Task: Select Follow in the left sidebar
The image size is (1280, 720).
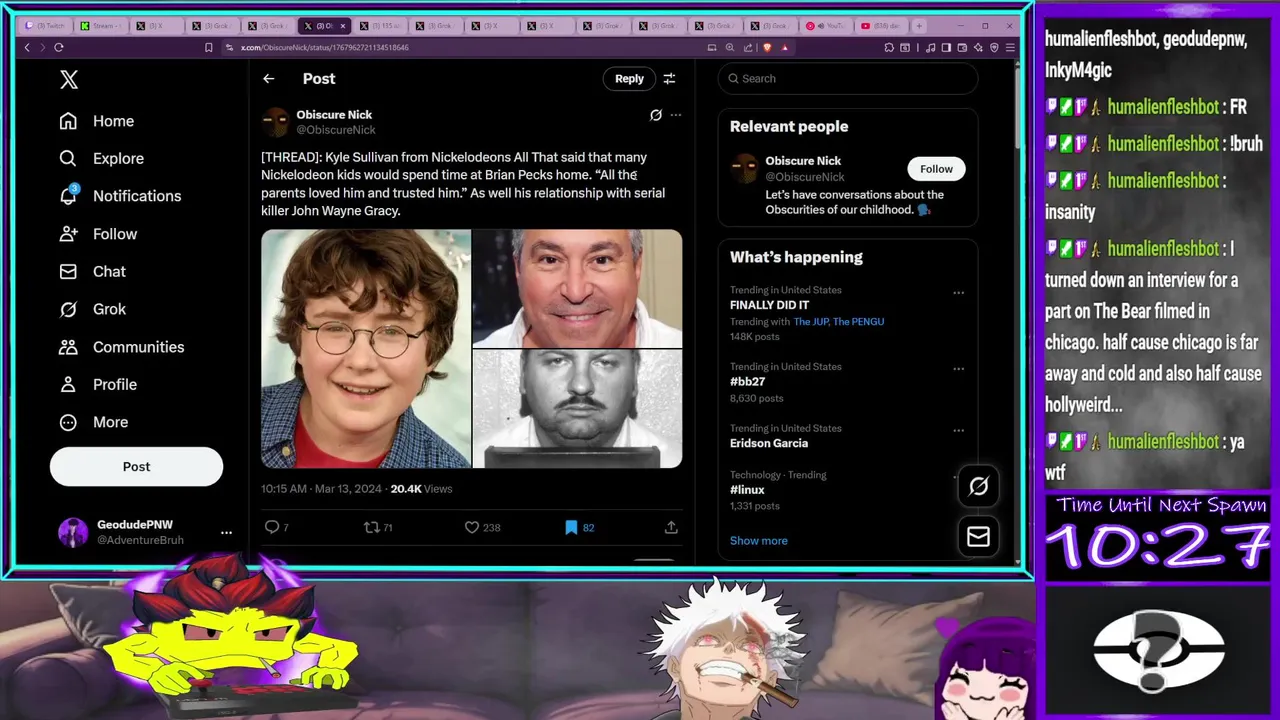Action: click(x=98, y=234)
